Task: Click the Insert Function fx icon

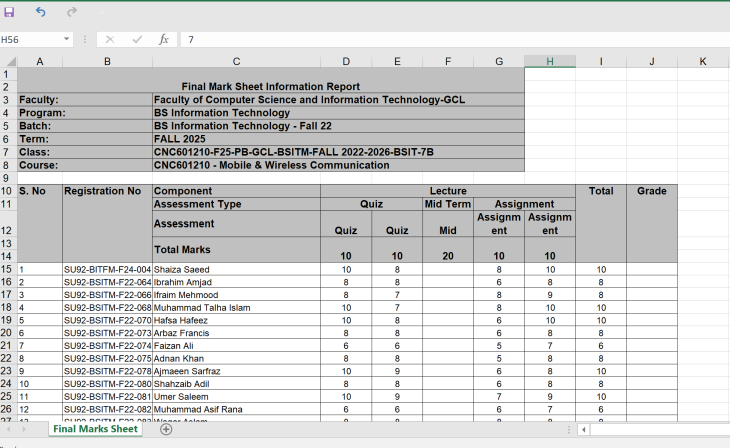Action: coord(163,39)
